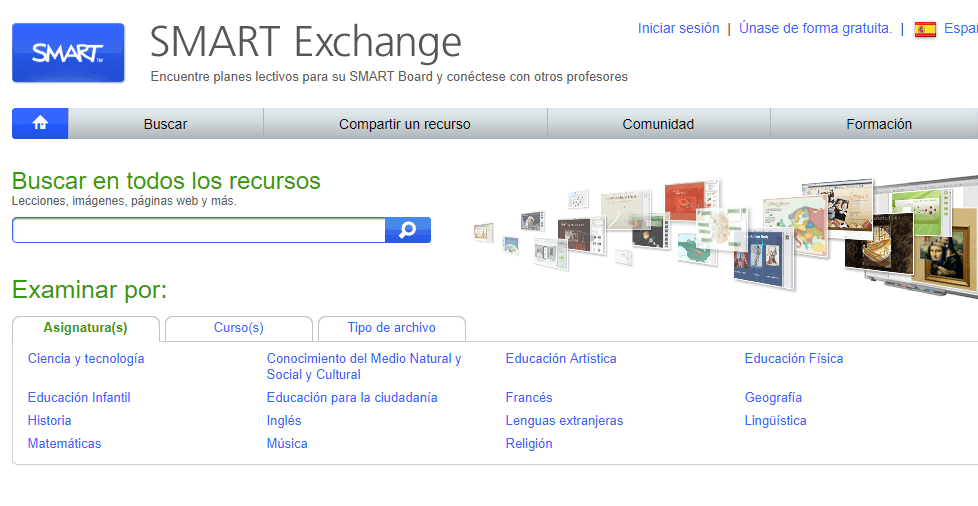Browse Geografía subject
Screen dimensions: 978x506
[773, 397]
